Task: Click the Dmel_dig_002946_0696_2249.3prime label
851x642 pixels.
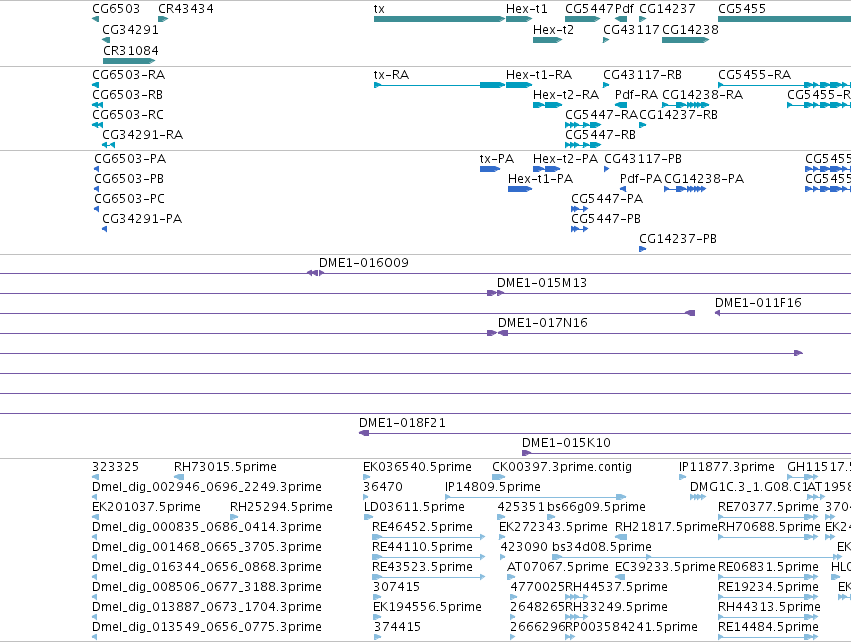Action: pos(207,487)
